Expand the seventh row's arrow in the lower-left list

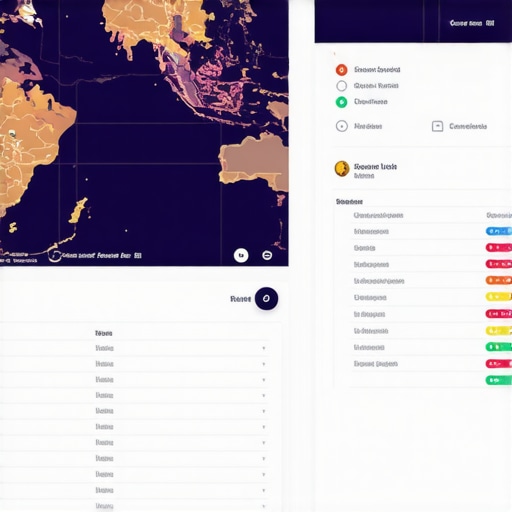tap(264, 443)
